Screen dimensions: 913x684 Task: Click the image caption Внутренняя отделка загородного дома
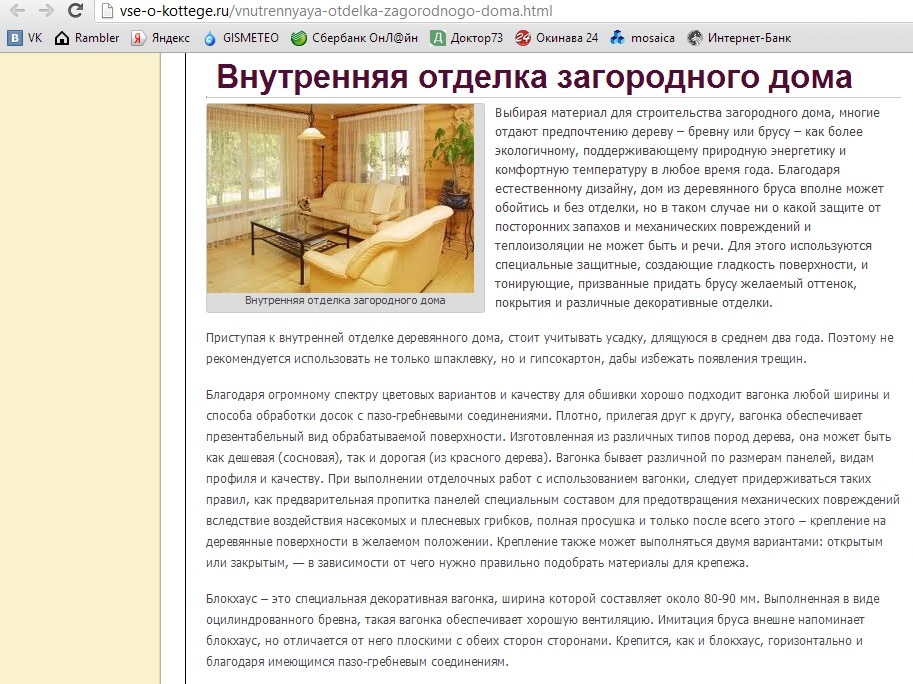pyautogui.click(x=345, y=300)
